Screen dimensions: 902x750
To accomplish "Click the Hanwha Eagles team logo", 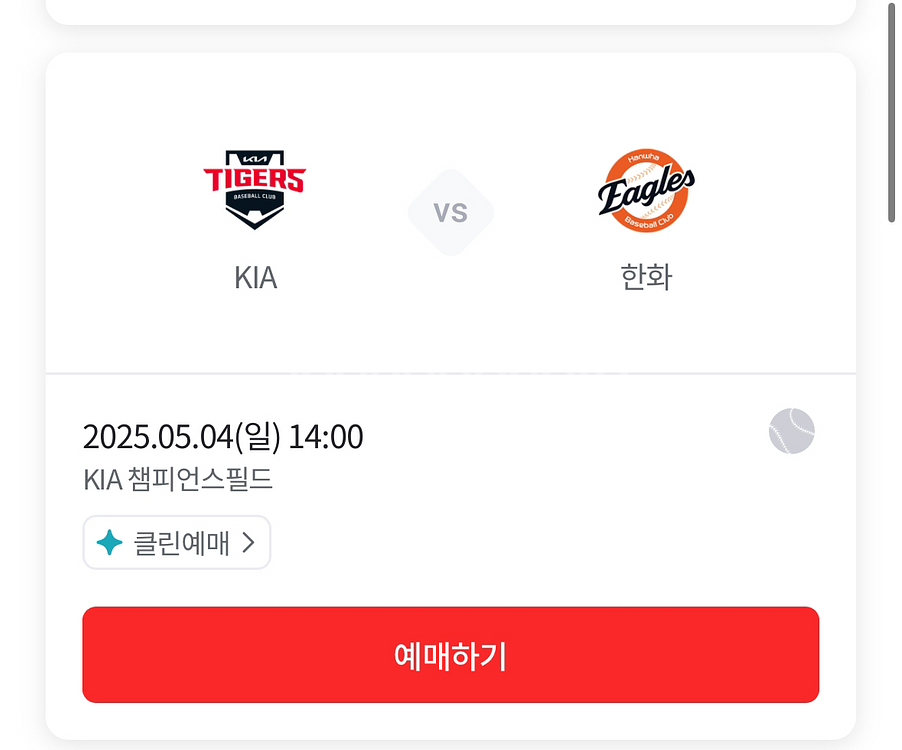I will (x=646, y=190).
